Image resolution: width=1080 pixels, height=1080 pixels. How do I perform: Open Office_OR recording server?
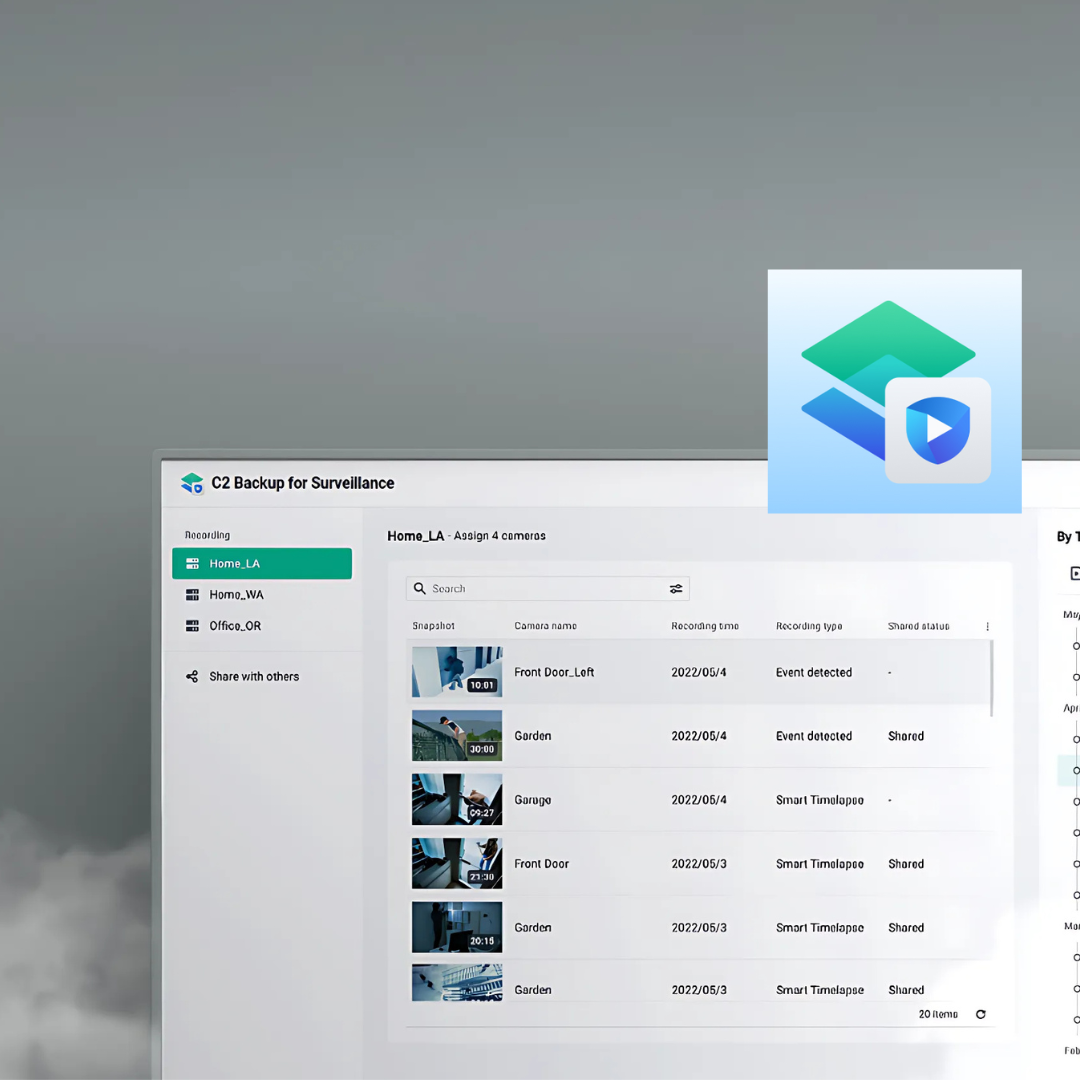point(235,626)
